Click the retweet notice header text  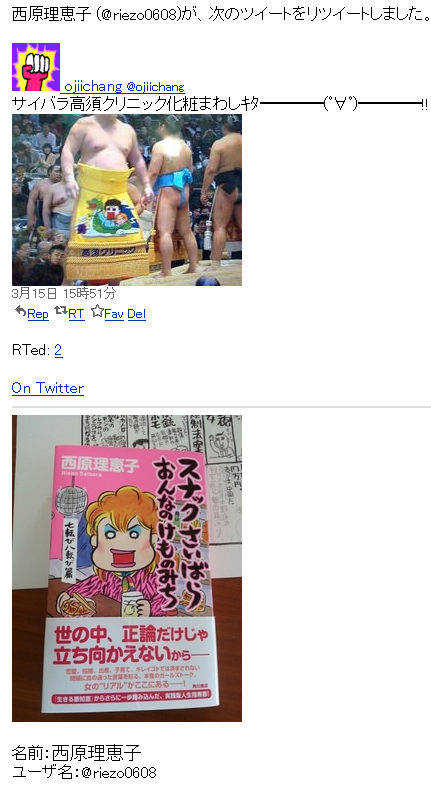click(x=221, y=14)
